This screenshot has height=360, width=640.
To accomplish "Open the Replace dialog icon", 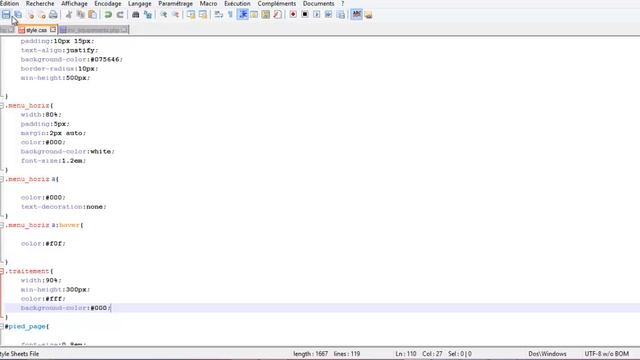I will (x=148, y=15).
